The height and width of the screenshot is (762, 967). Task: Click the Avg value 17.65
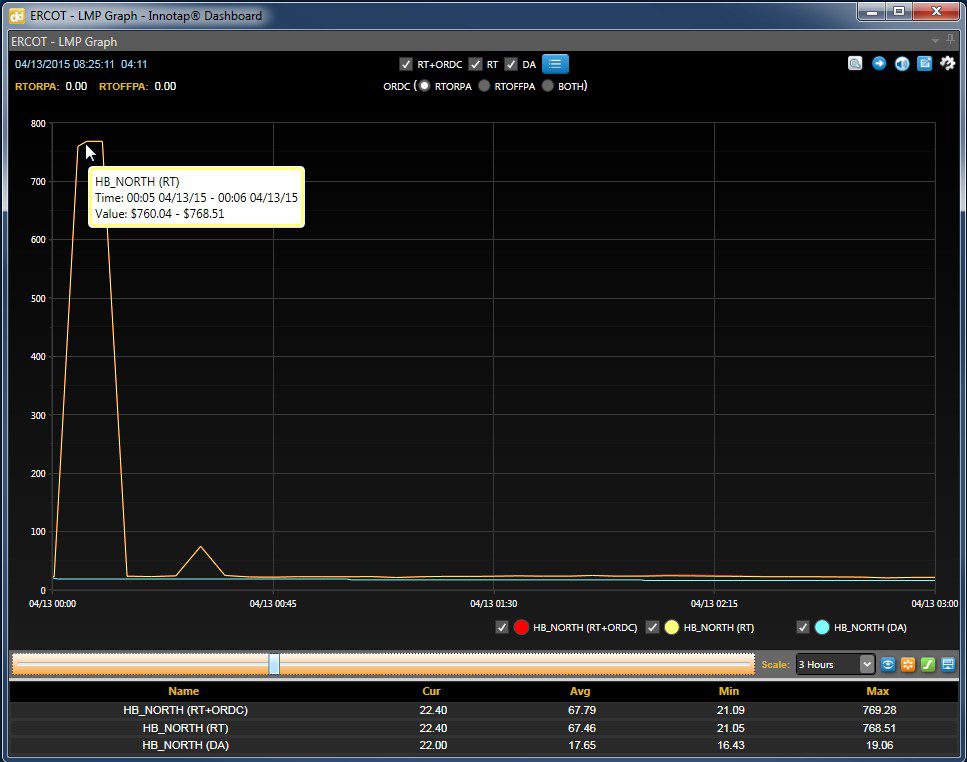pos(582,745)
